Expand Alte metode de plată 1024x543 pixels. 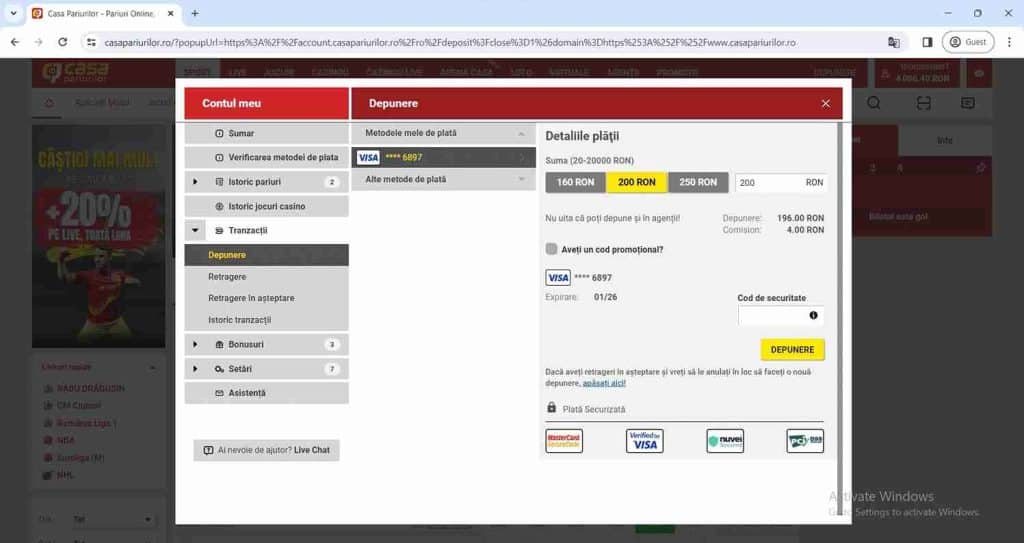443,179
